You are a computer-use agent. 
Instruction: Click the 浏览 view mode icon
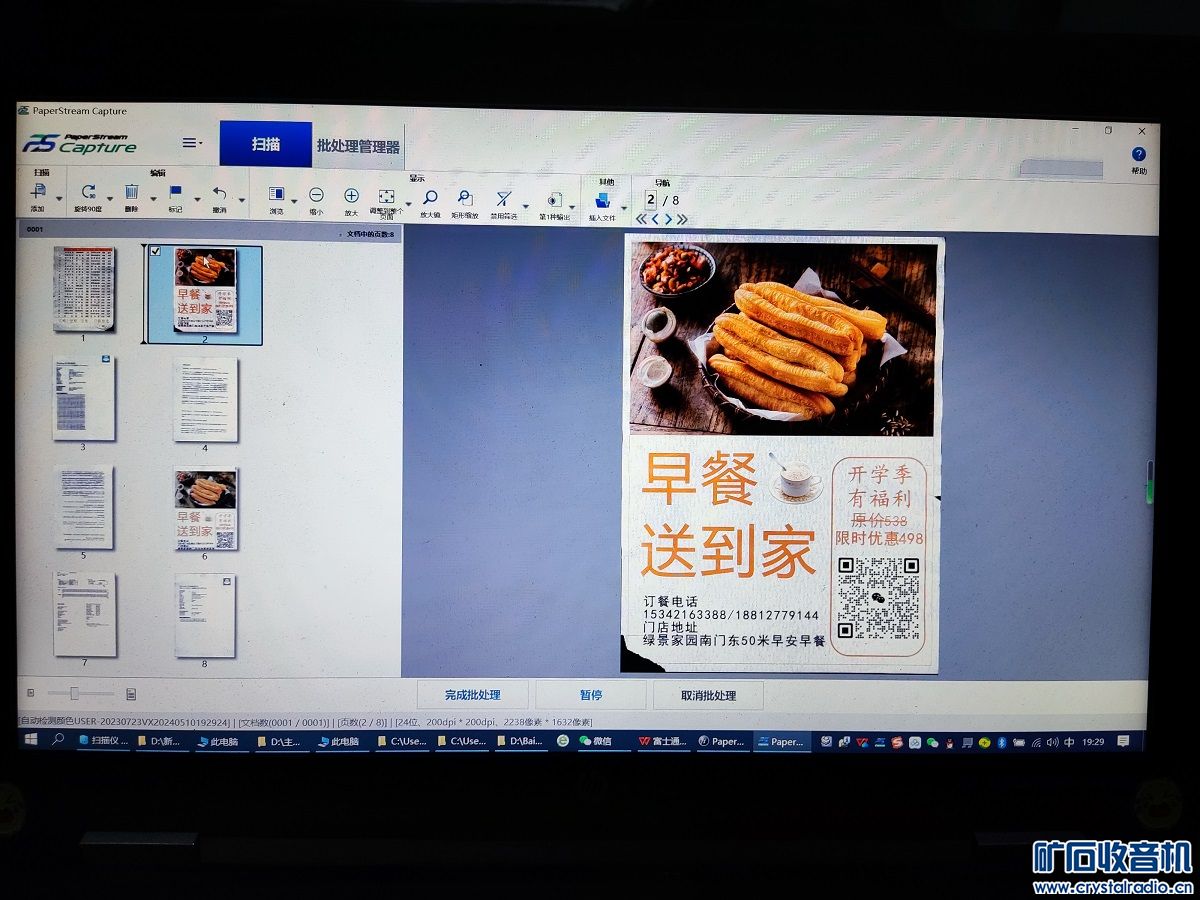pyautogui.click(x=277, y=194)
